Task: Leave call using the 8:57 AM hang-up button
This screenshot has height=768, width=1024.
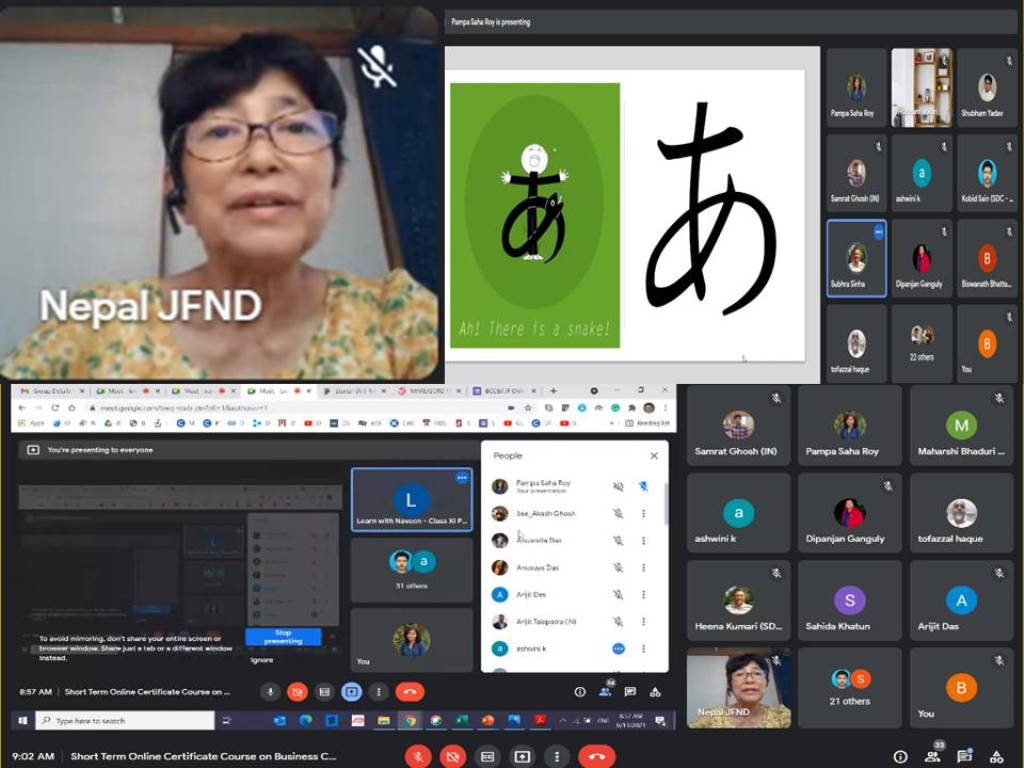Action: [x=409, y=692]
